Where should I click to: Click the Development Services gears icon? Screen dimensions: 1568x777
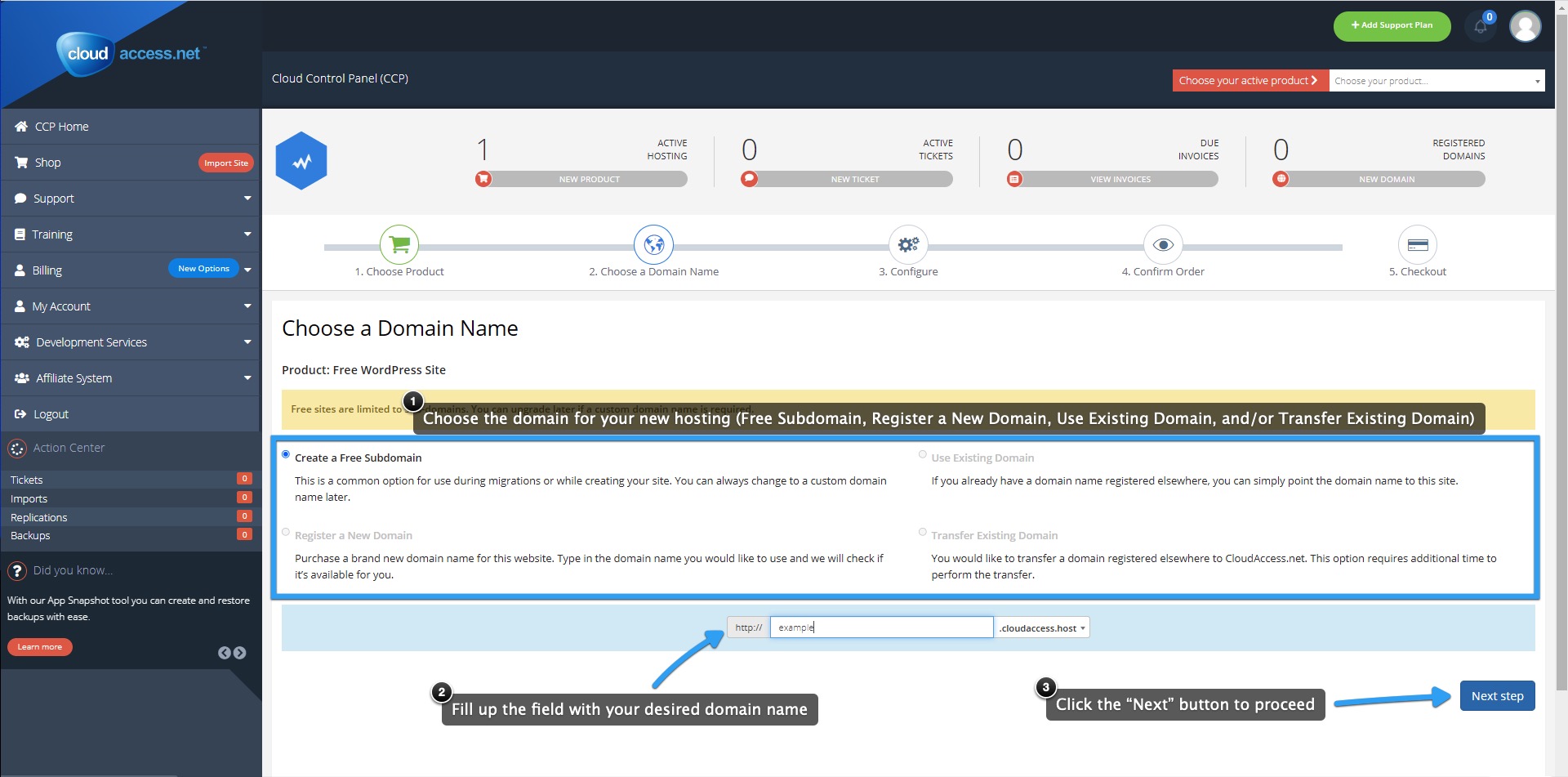tap(22, 342)
